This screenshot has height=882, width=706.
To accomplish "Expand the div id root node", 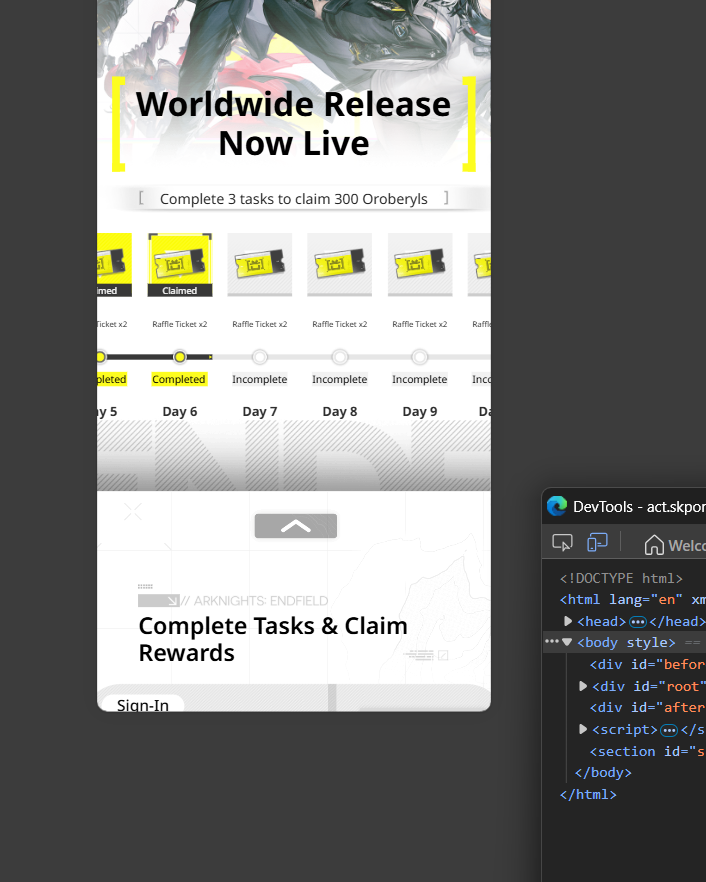I will tap(583, 686).
